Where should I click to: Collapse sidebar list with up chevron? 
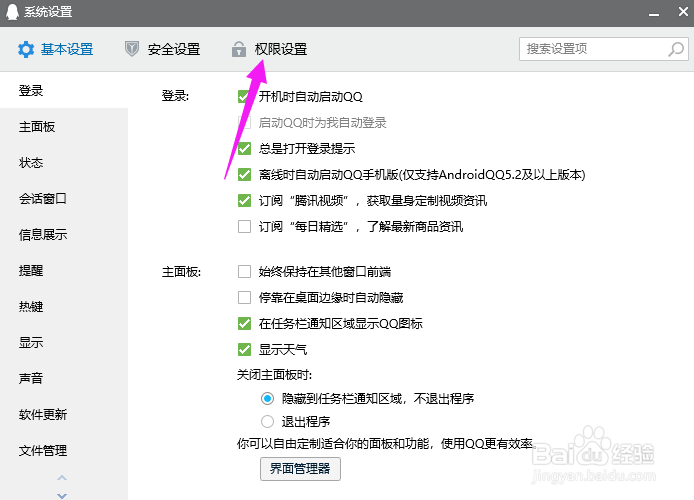pos(62,477)
